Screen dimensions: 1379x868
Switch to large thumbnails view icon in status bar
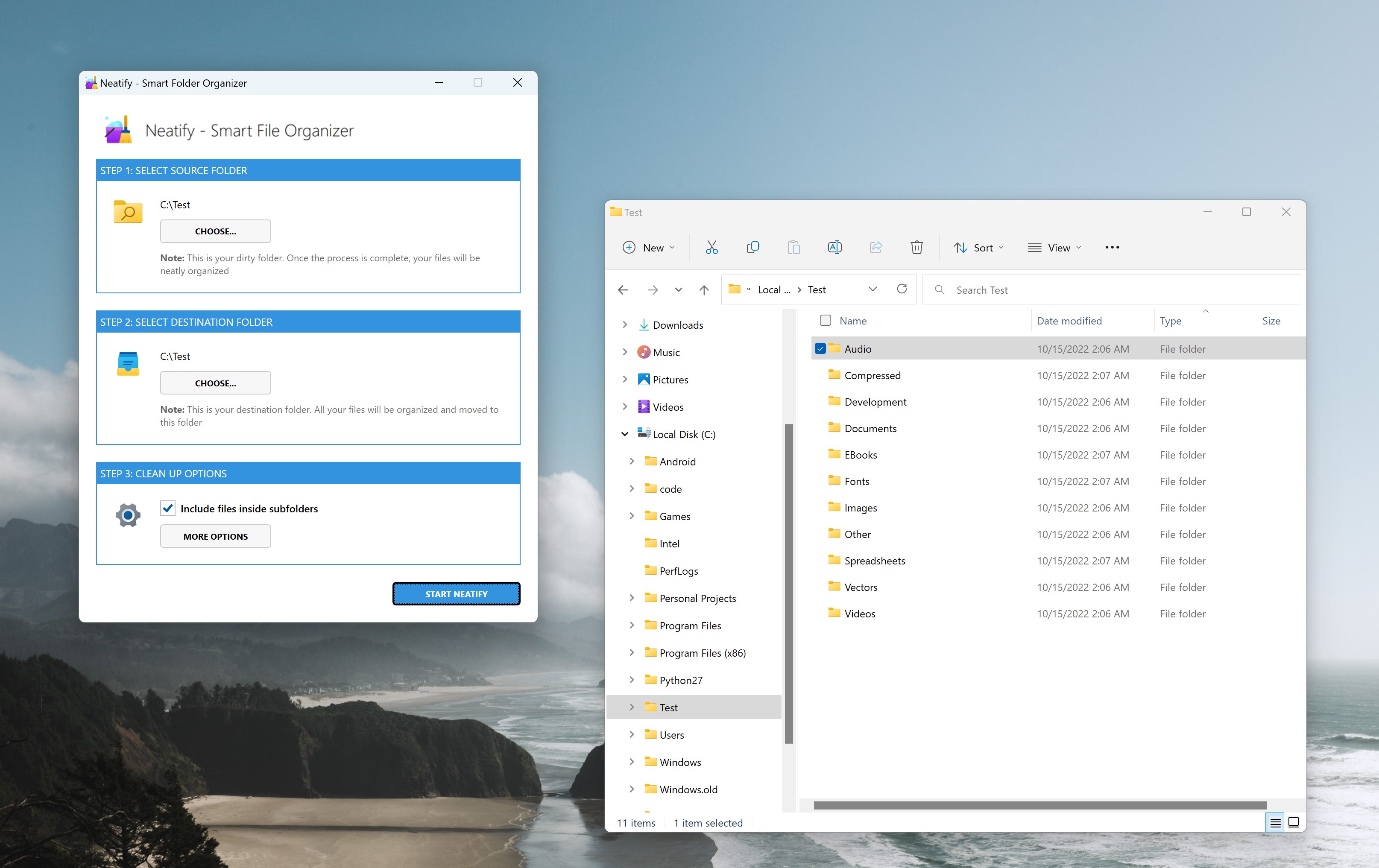[x=1293, y=822]
